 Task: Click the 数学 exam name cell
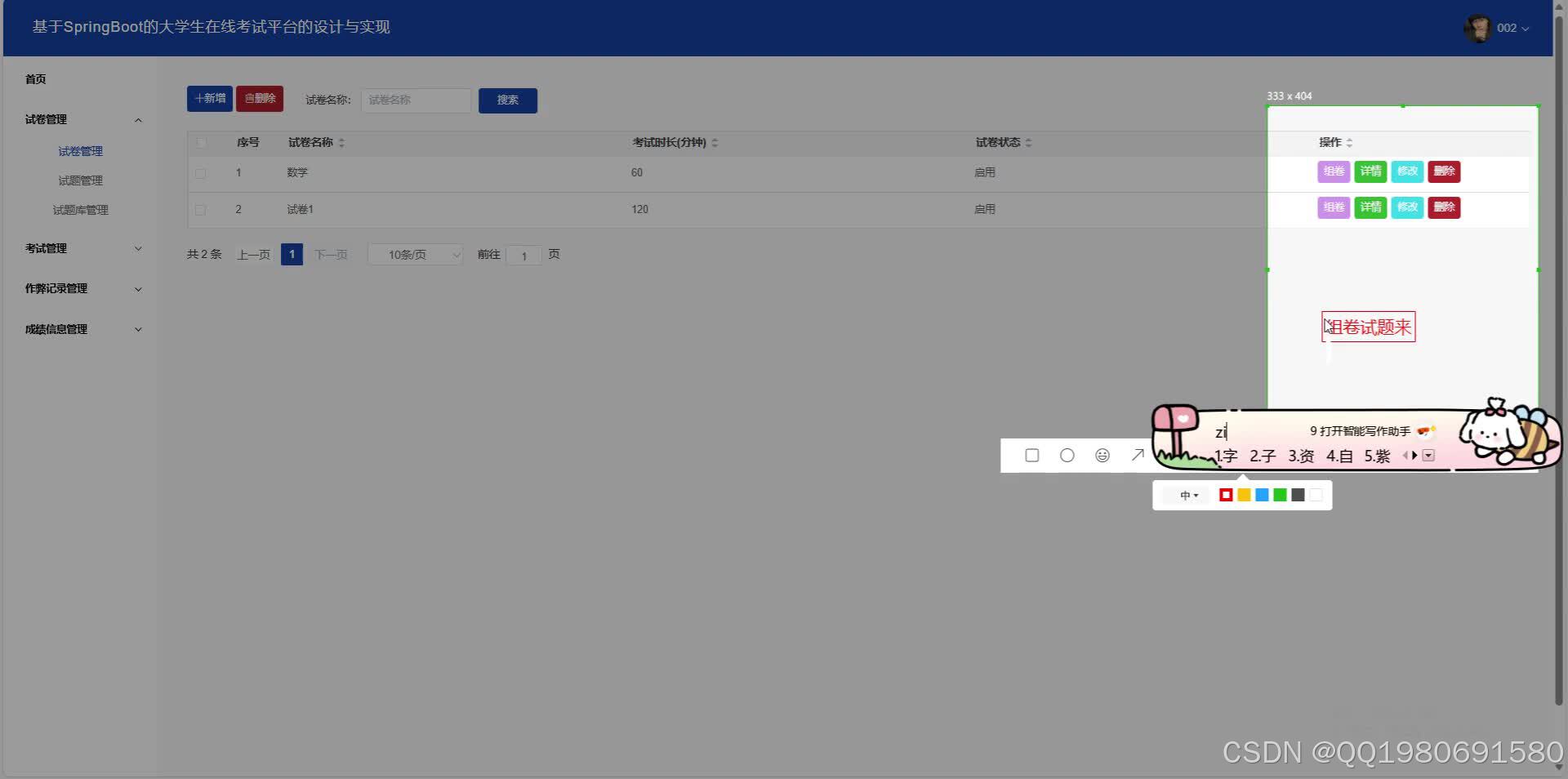[297, 173]
